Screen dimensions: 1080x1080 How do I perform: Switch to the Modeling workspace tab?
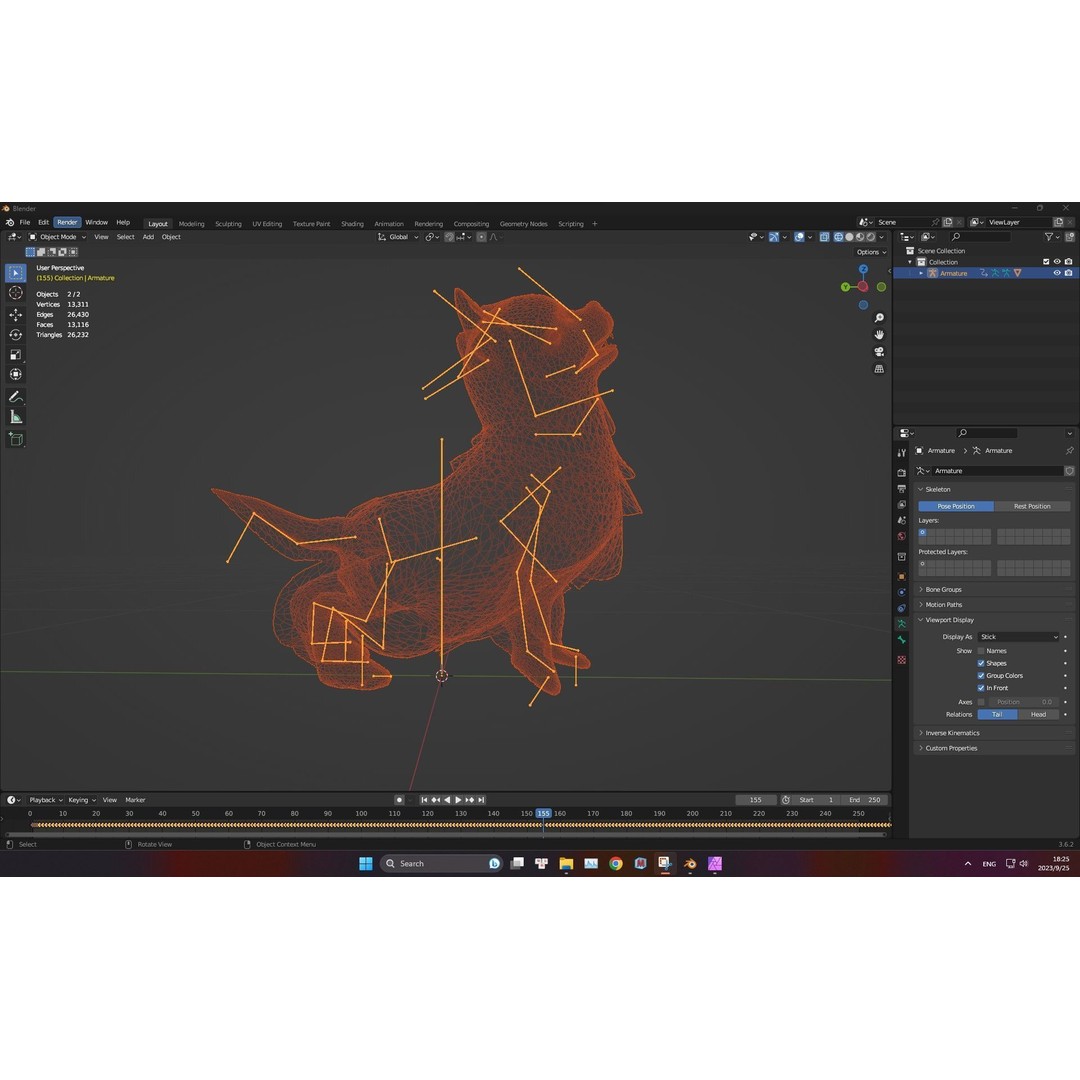coord(191,224)
